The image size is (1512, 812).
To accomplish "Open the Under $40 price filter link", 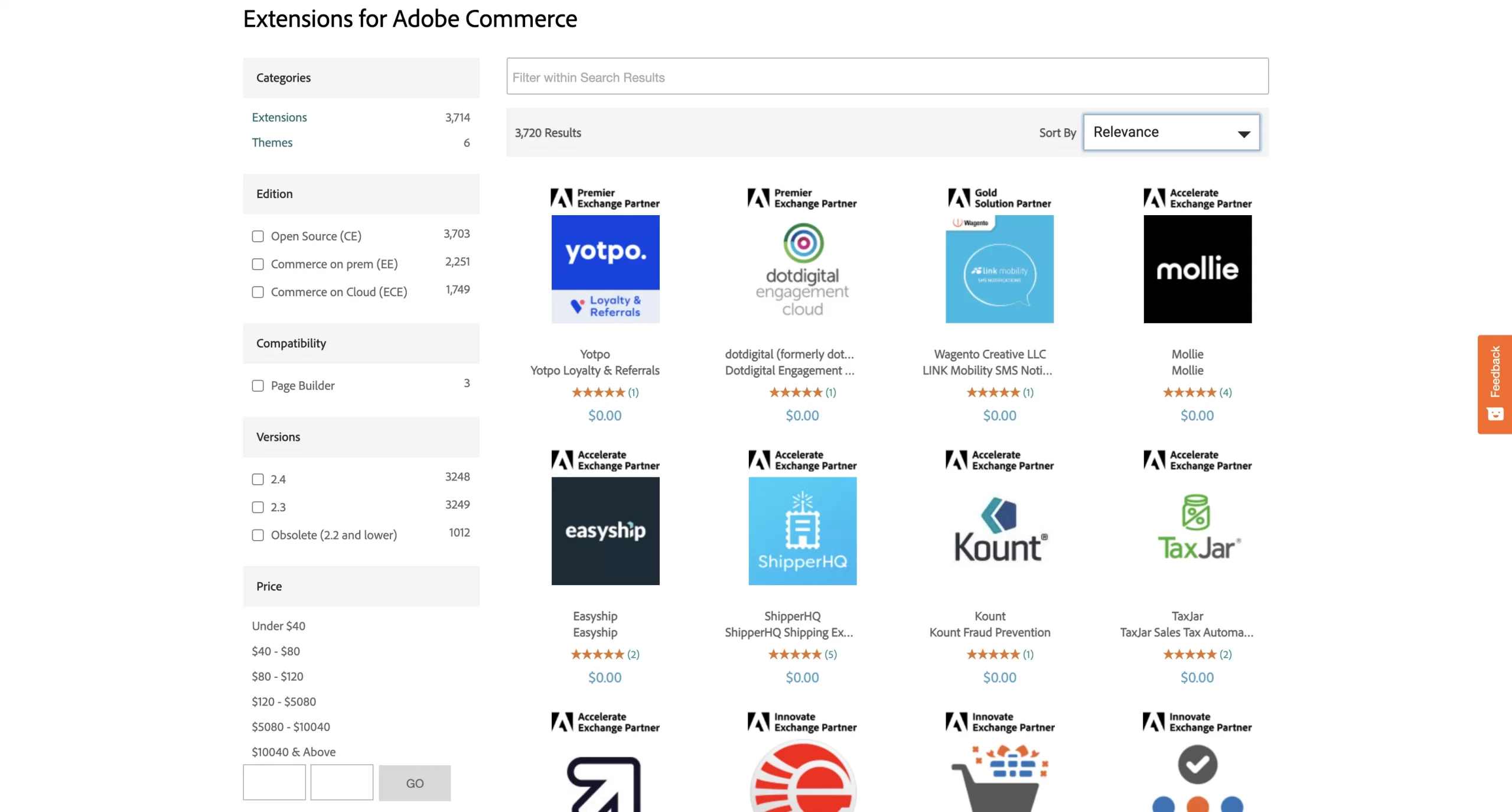I will pos(278,626).
